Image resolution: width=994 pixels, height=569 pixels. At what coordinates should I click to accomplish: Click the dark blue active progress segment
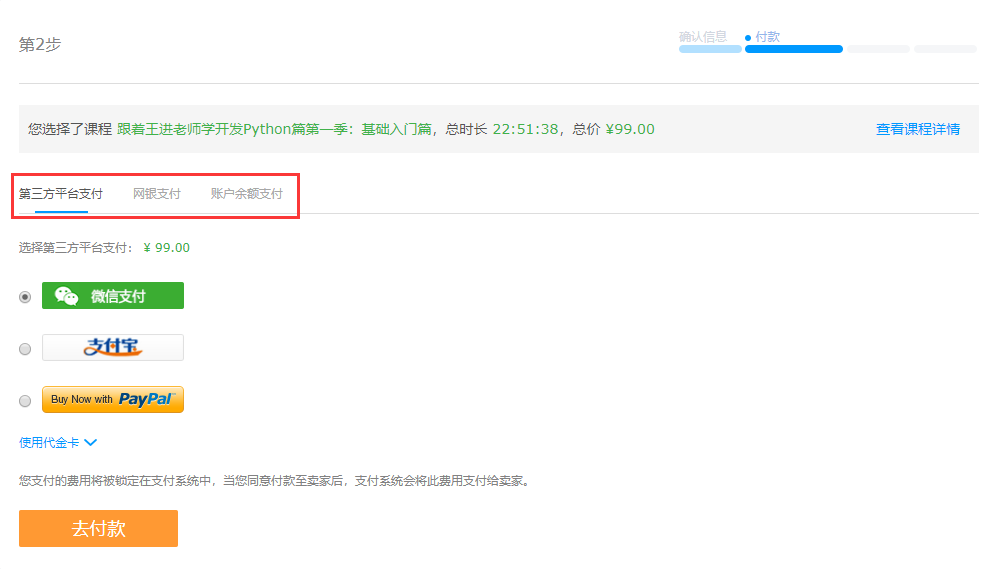(794, 49)
